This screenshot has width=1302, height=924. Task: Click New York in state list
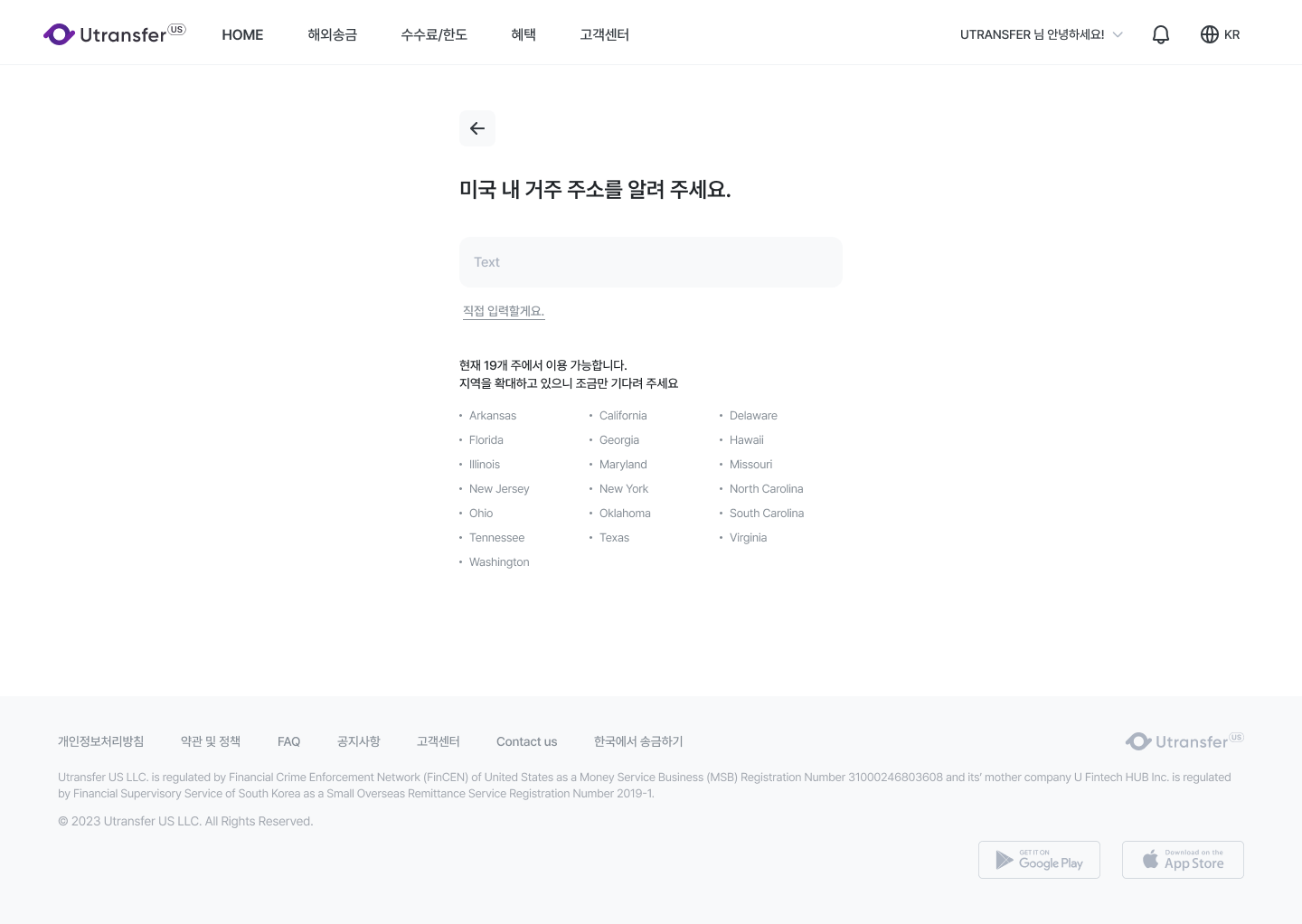tap(624, 489)
